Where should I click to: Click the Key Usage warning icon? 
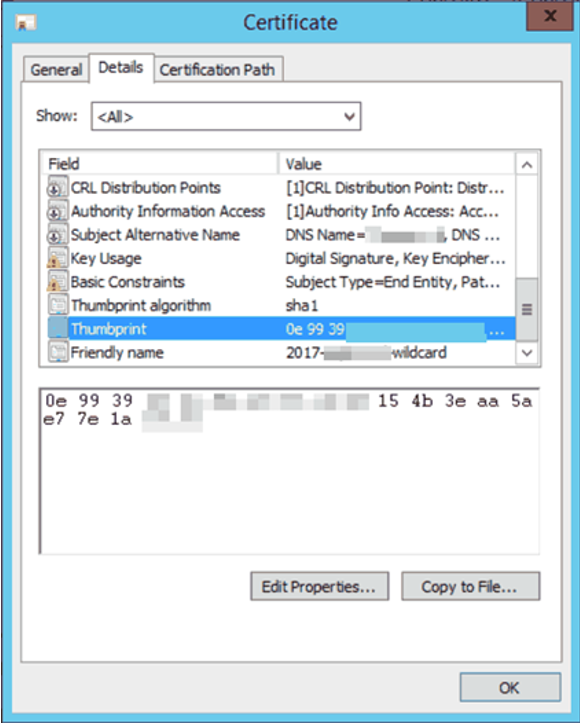[x=58, y=258]
